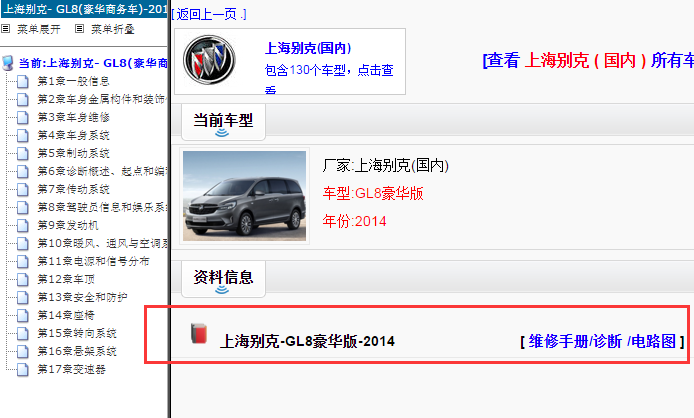694x418 pixels.
Task: Select the 当前车型 tab
Action: tap(223, 122)
